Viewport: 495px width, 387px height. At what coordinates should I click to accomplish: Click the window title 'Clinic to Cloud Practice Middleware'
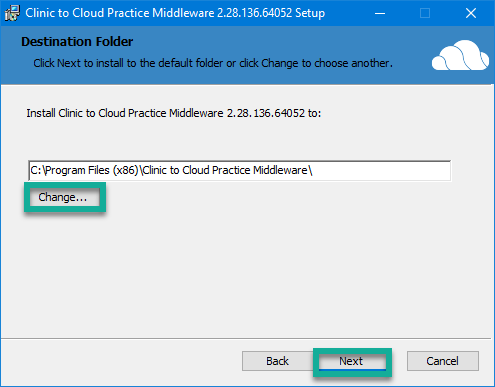(175, 13)
